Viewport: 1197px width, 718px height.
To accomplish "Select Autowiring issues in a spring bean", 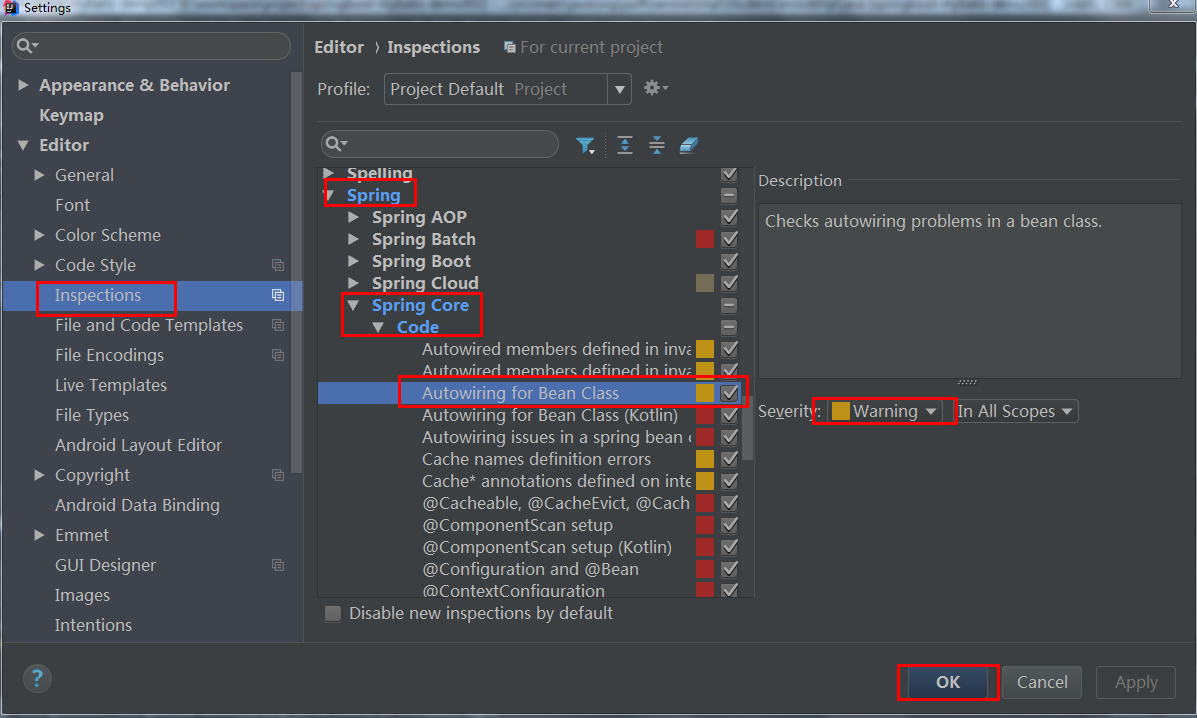I will pos(557,437).
